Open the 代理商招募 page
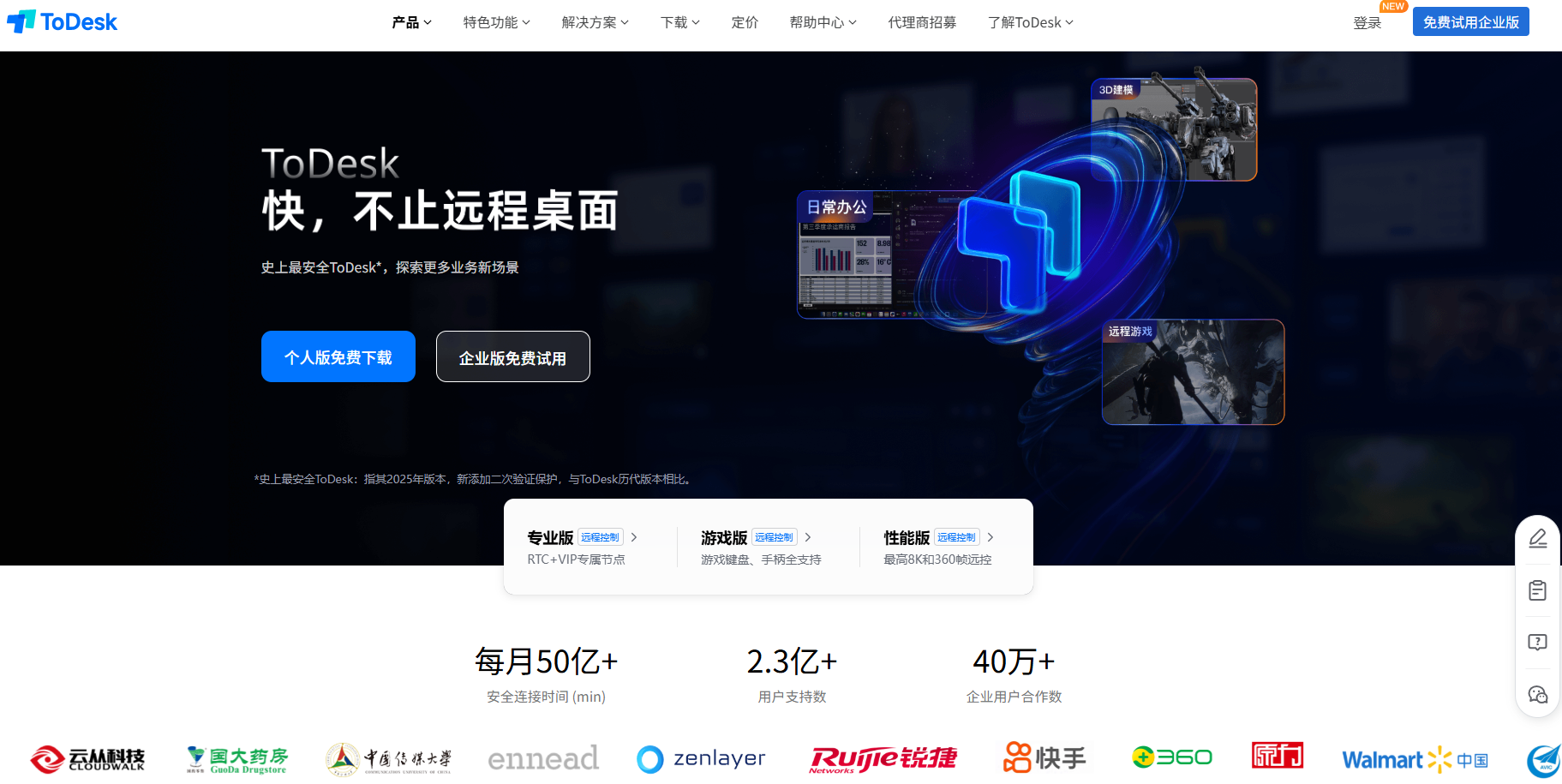Image resolution: width=1562 pixels, height=784 pixels. pos(922,22)
